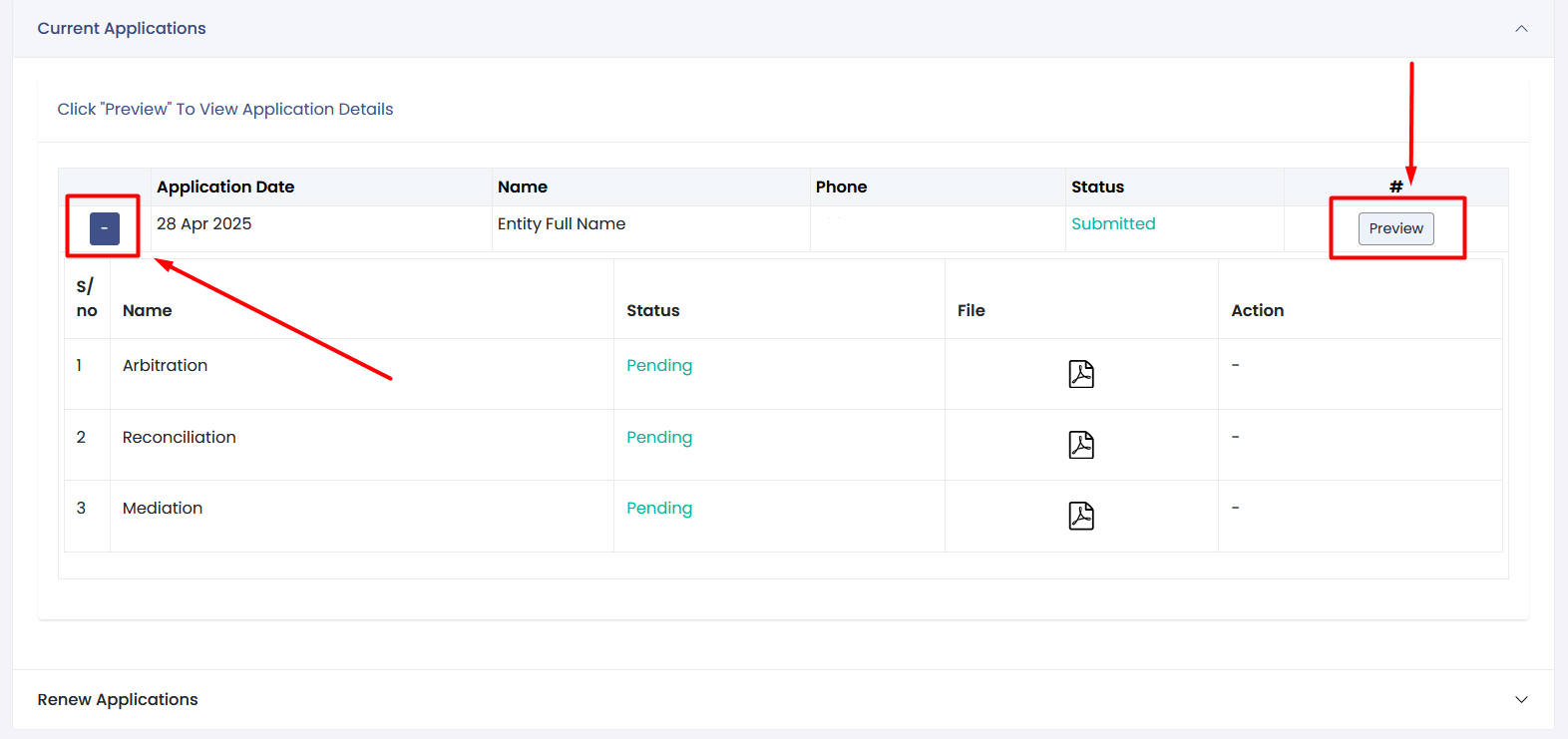Screen dimensions: 1568x739
Task: Select the Entity Full Name cell
Action: click(562, 224)
